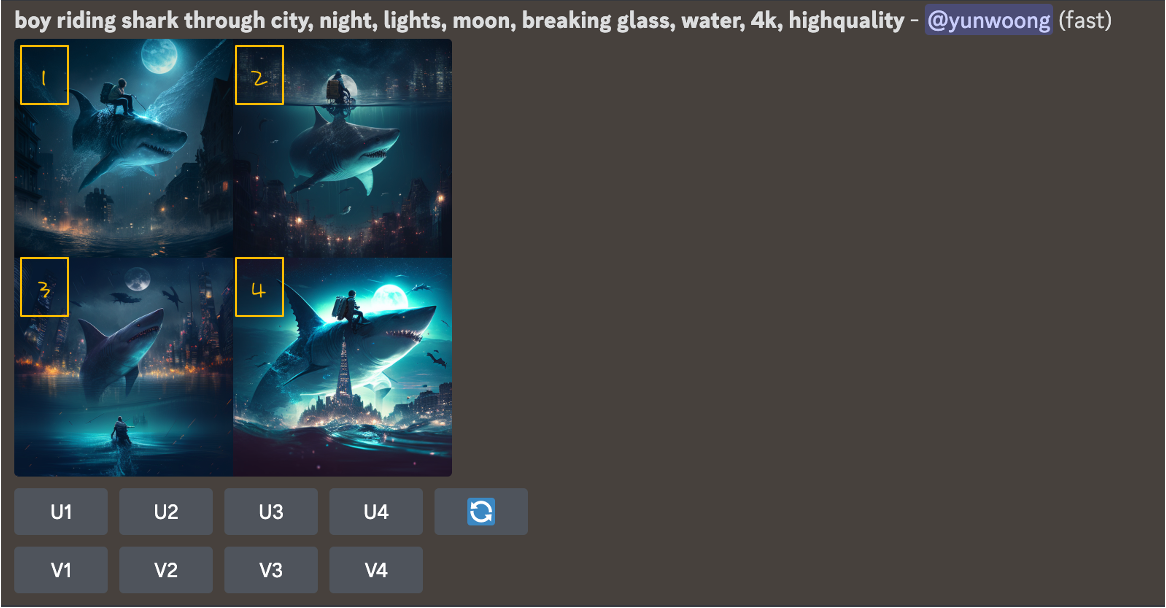Open the top-left shark image with moon
Screen dimensions: 1166x608
coord(124,148)
